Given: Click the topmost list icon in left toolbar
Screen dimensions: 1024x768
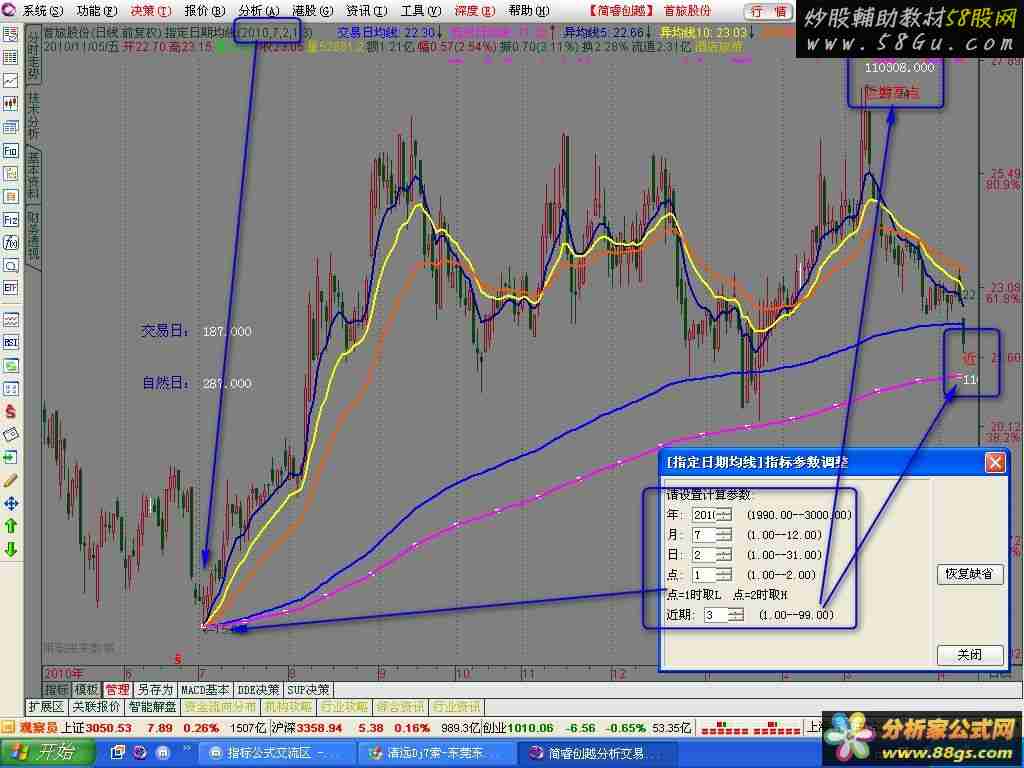Looking at the screenshot, I should click(10, 35).
